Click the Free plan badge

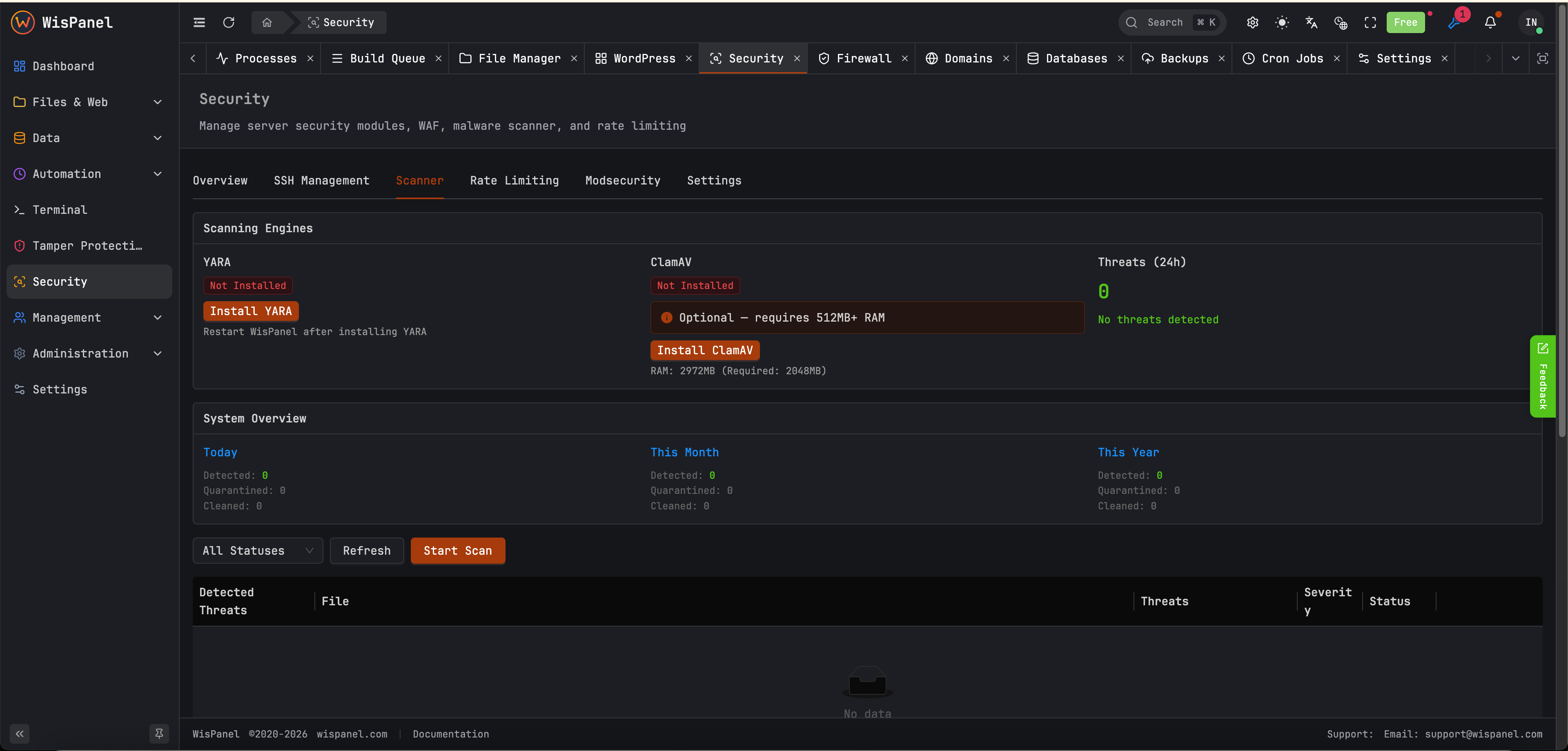1405,22
